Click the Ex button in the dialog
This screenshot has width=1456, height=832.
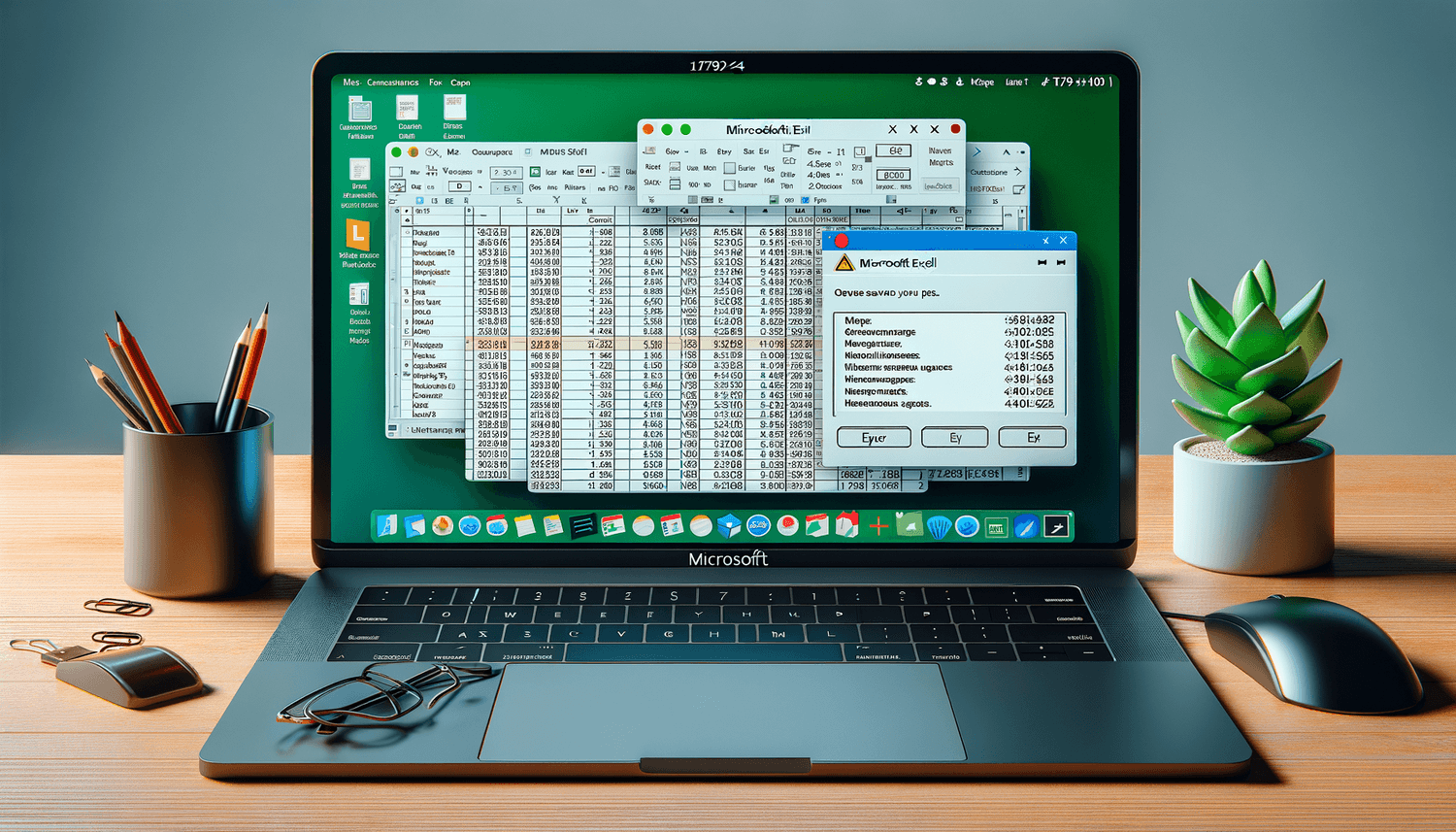pyautogui.click(x=1033, y=438)
